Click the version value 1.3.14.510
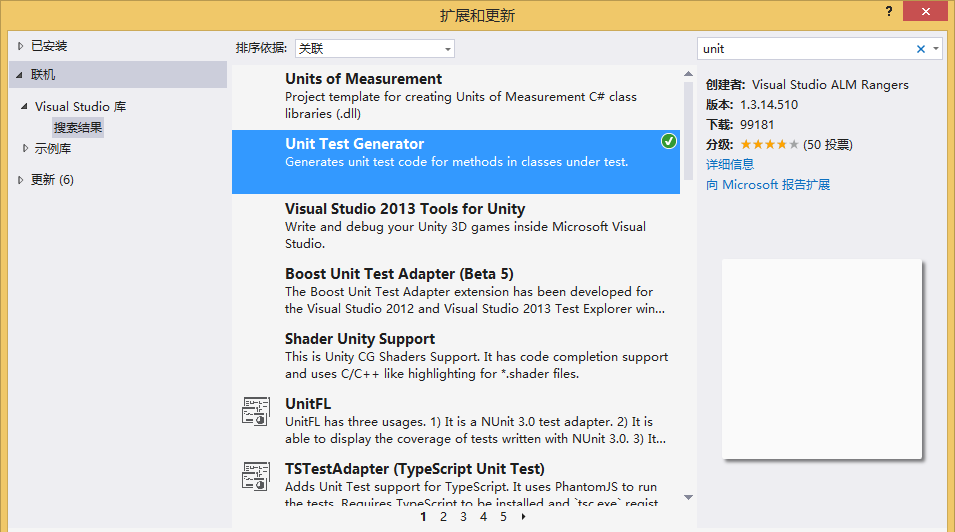 click(x=769, y=105)
